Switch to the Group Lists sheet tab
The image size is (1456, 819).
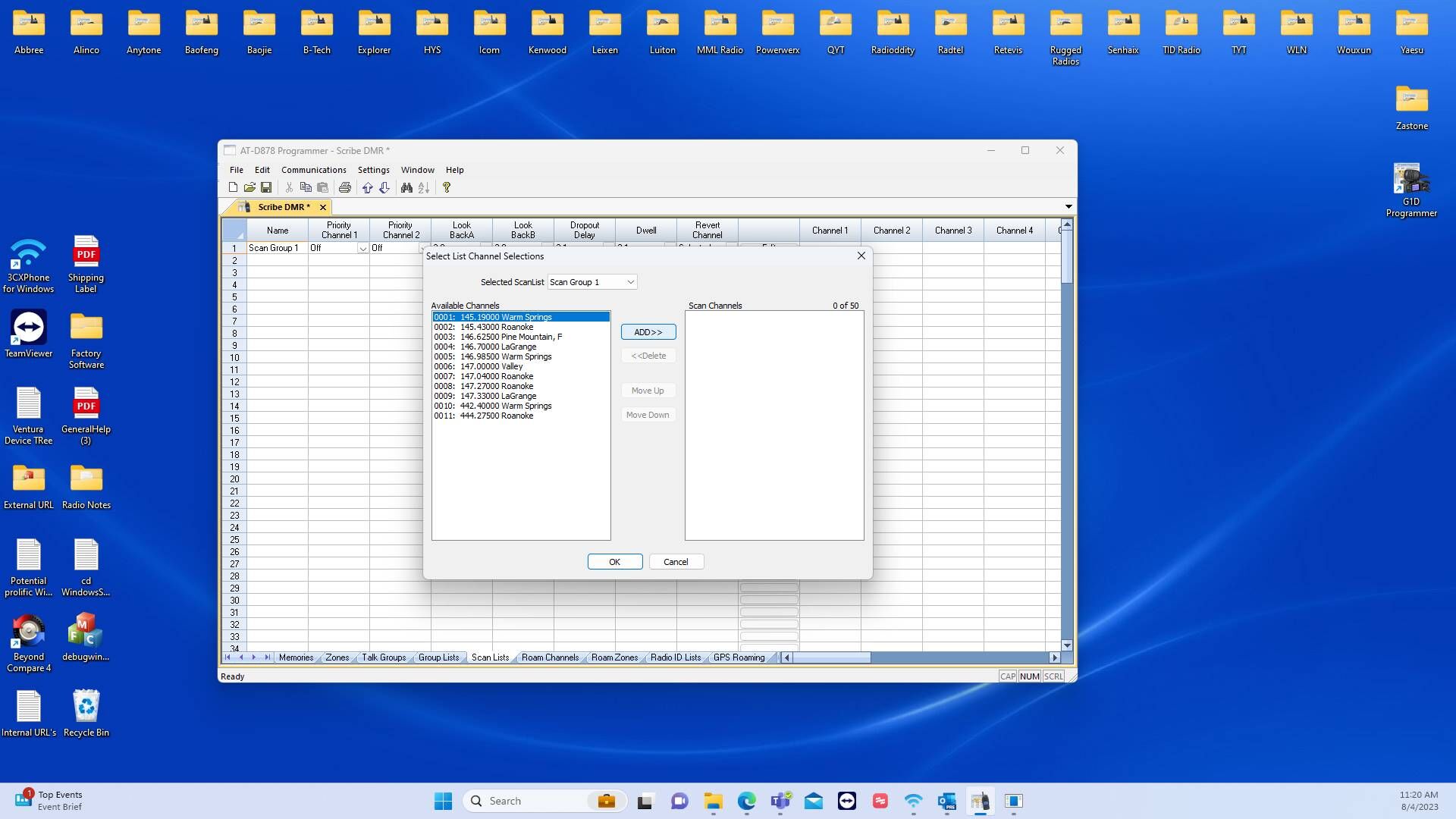point(438,657)
